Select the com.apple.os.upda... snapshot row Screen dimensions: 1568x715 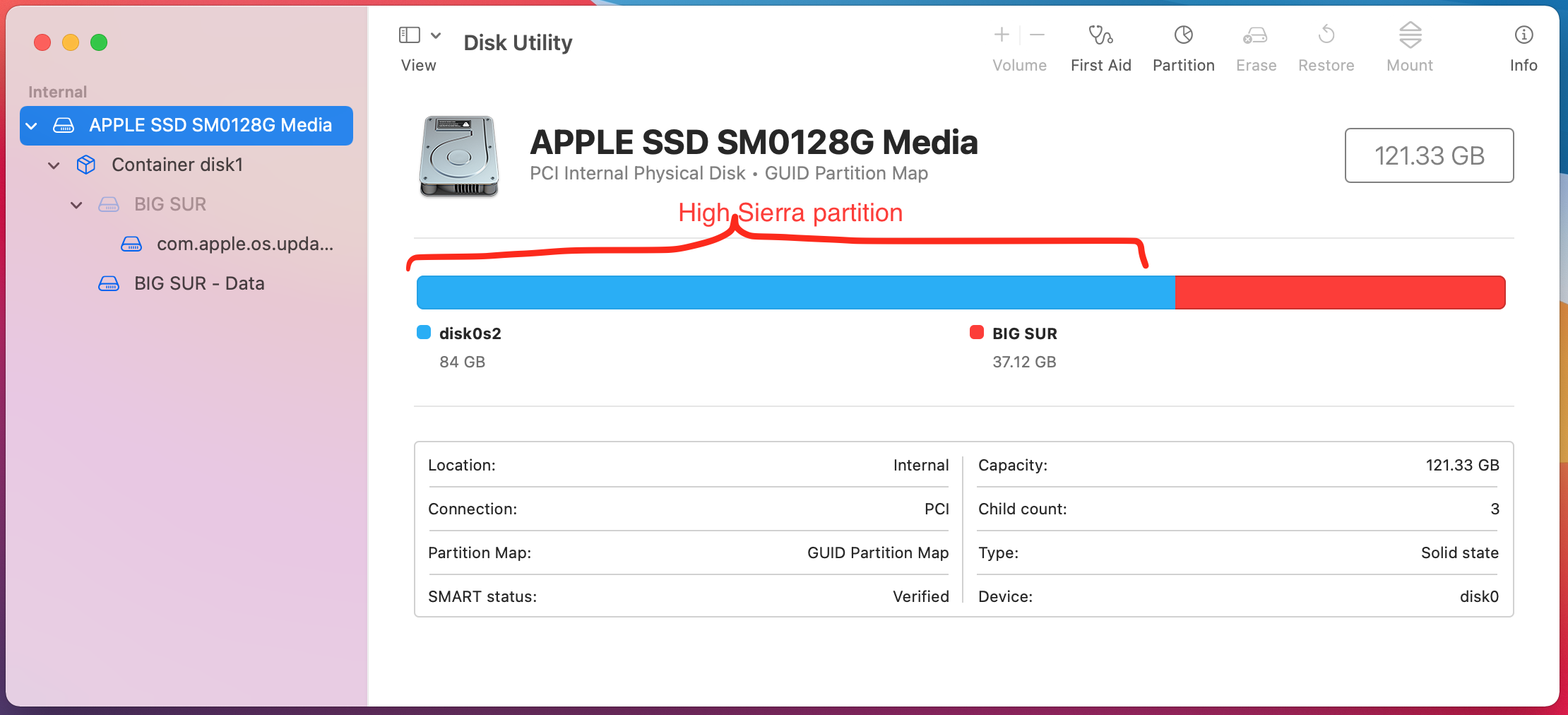click(x=186, y=244)
